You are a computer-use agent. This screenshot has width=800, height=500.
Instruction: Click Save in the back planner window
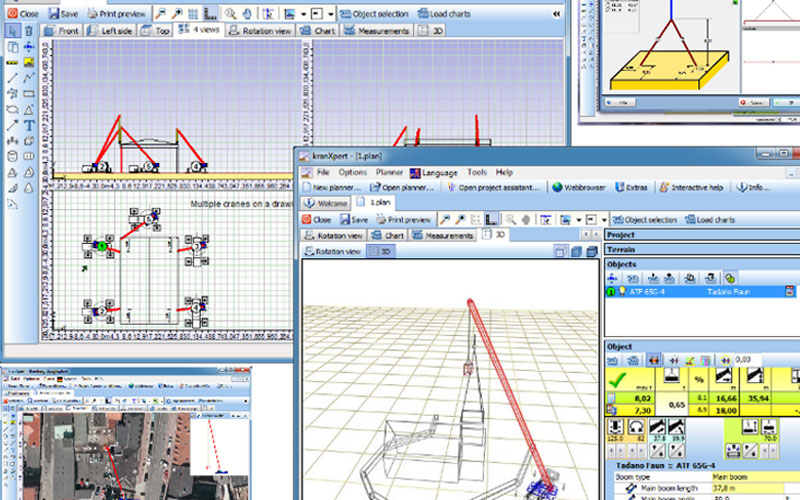(x=63, y=14)
